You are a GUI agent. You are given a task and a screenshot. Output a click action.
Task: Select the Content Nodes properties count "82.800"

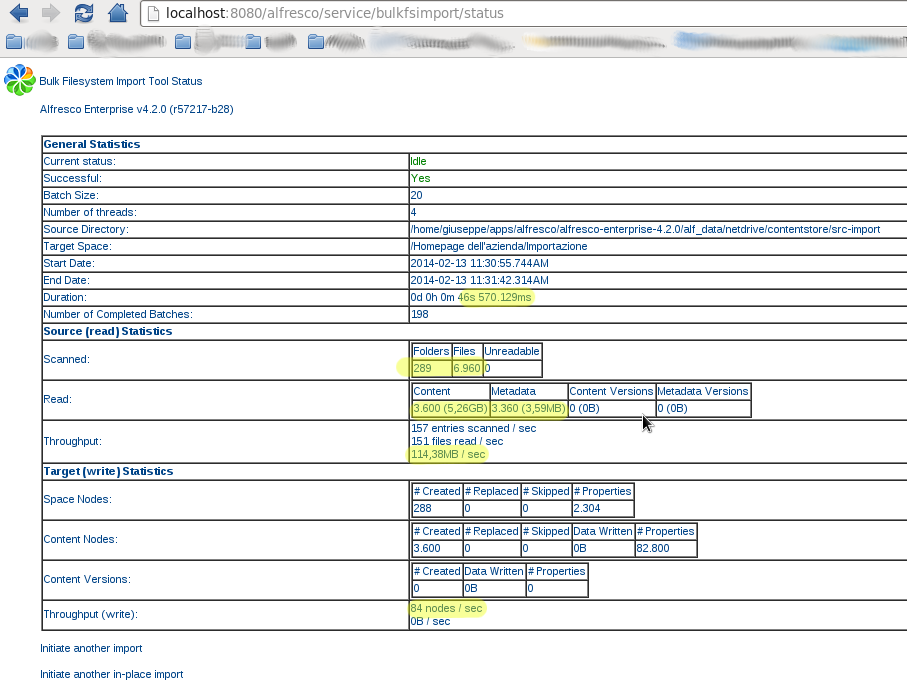coord(652,548)
